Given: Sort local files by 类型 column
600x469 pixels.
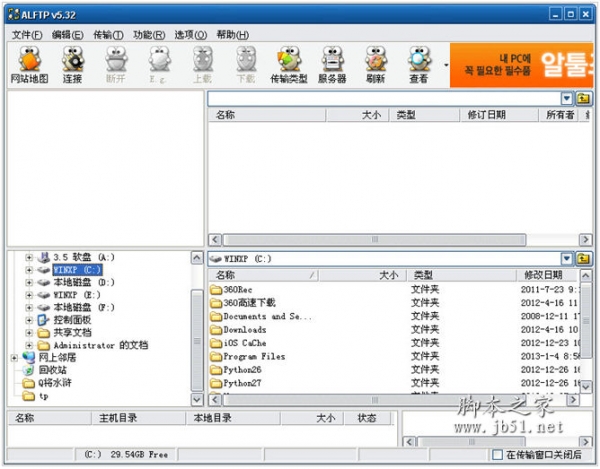Looking at the screenshot, I should point(461,275).
